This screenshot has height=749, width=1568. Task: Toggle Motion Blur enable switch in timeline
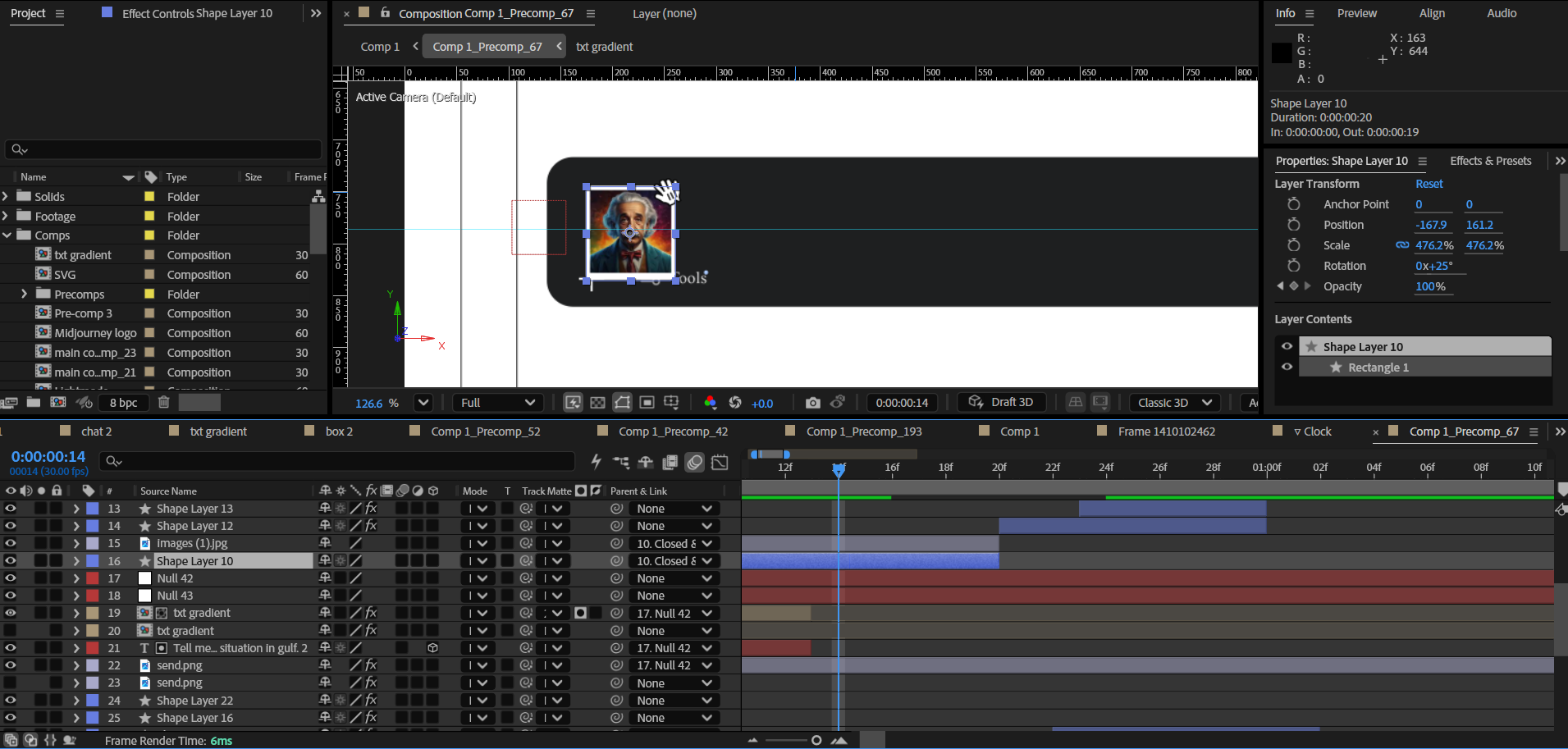pos(694,463)
